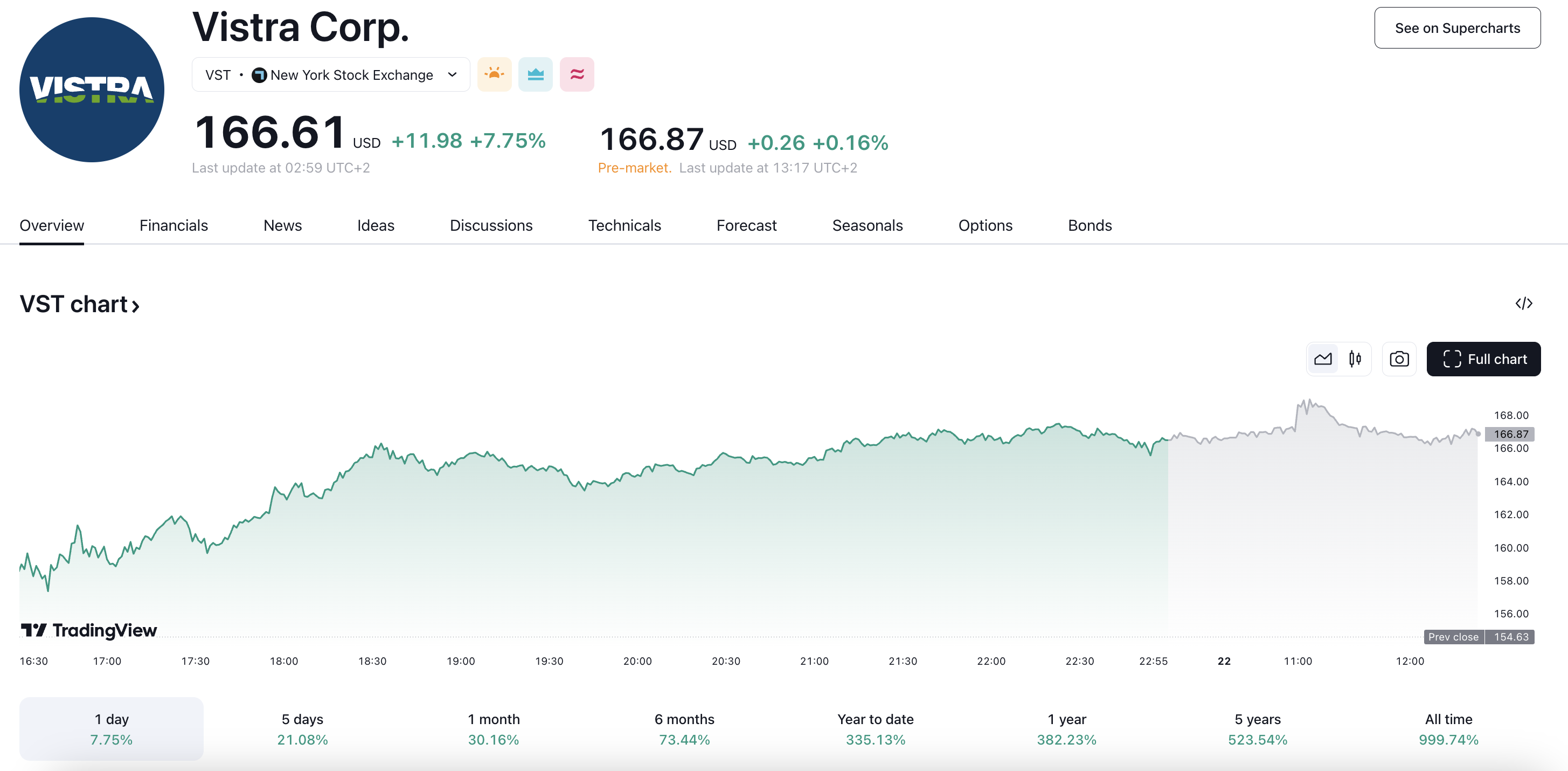The width and height of the screenshot is (1568, 771).
Task: Click the Vistra company logo
Action: pyautogui.click(x=92, y=90)
